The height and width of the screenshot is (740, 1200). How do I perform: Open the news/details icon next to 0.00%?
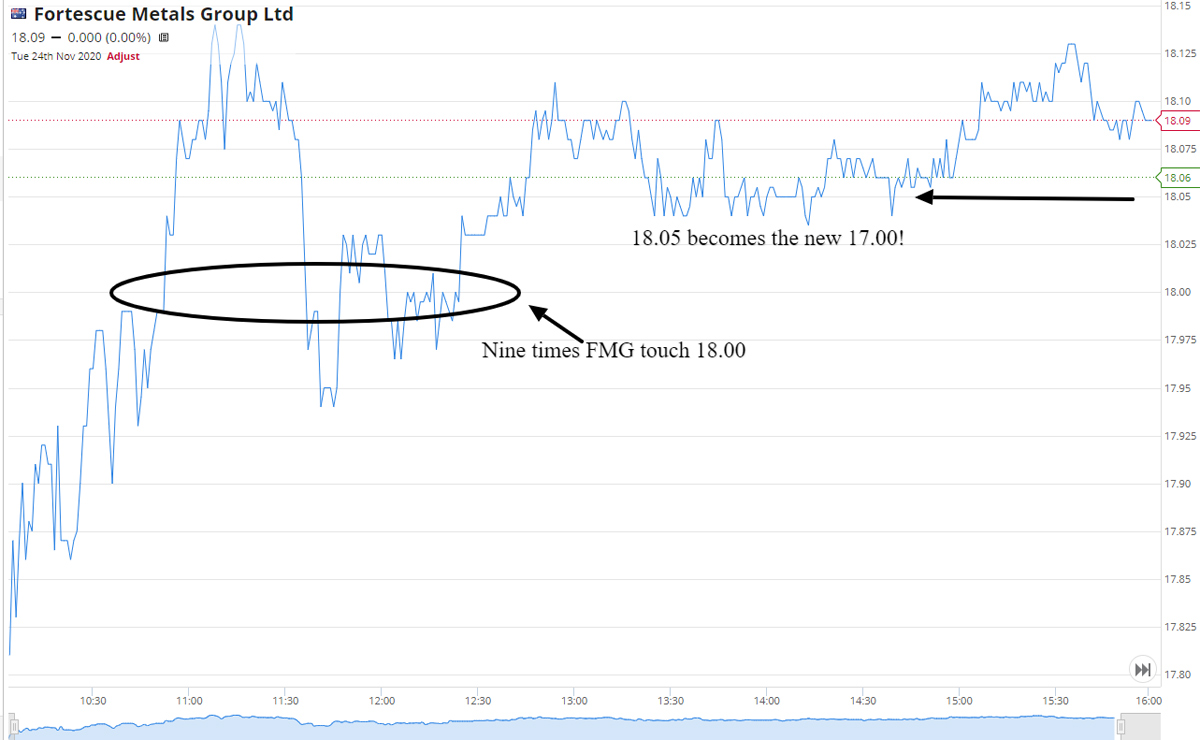[164, 38]
